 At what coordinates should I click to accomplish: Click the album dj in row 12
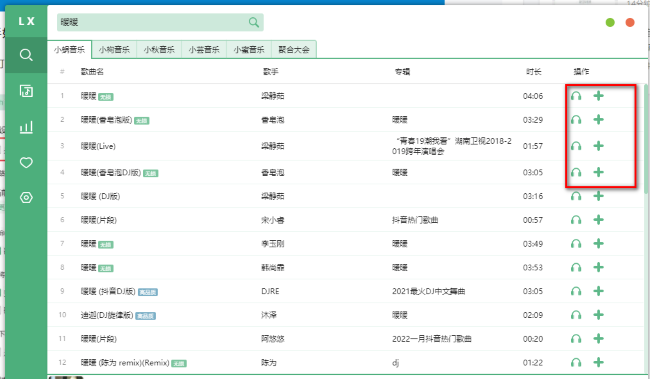pos(395,363)
